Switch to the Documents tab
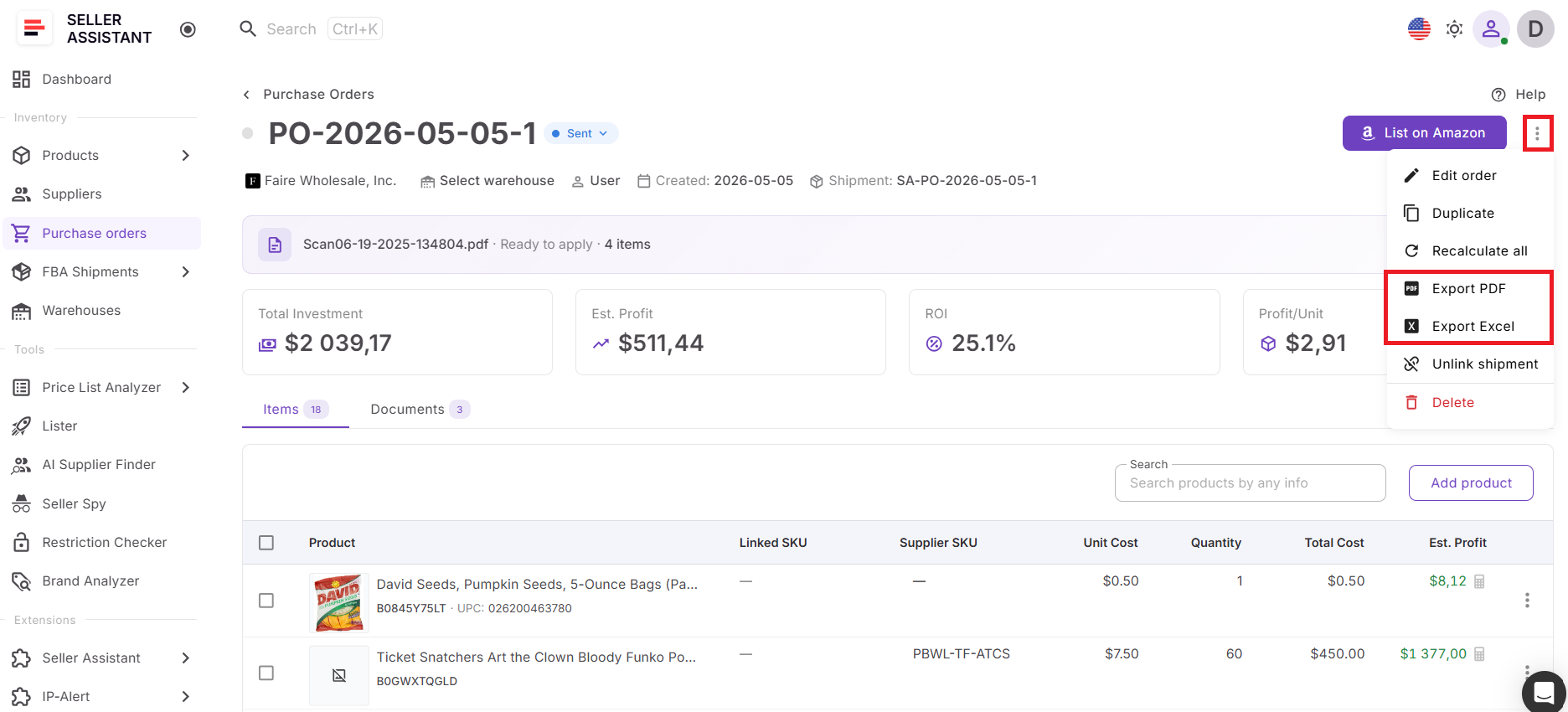This screenshot has height=712, width=1568. (420, 410)
